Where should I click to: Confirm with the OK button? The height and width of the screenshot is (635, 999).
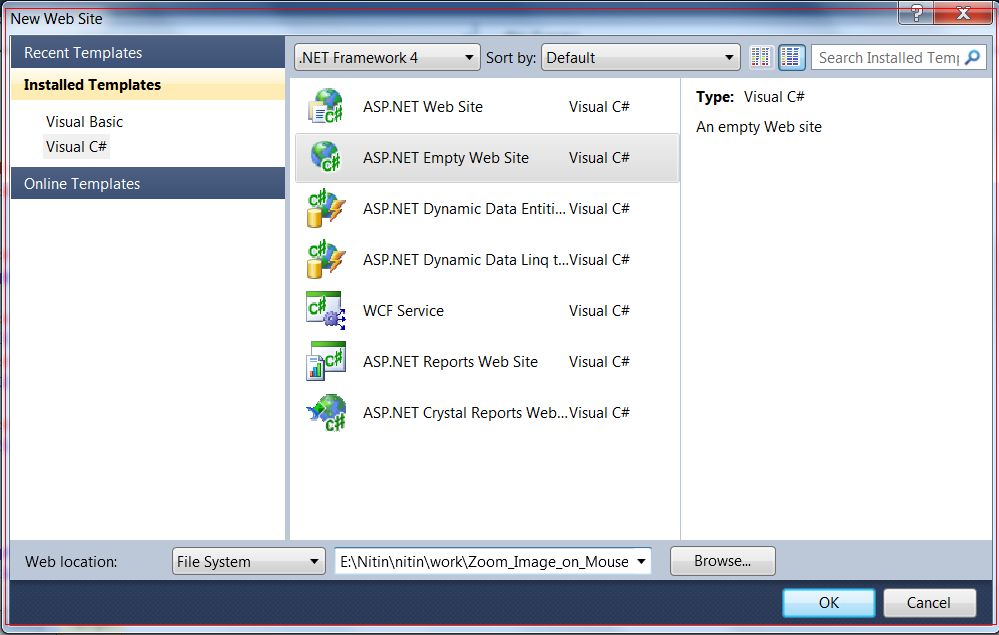click(x=828, y=603)
